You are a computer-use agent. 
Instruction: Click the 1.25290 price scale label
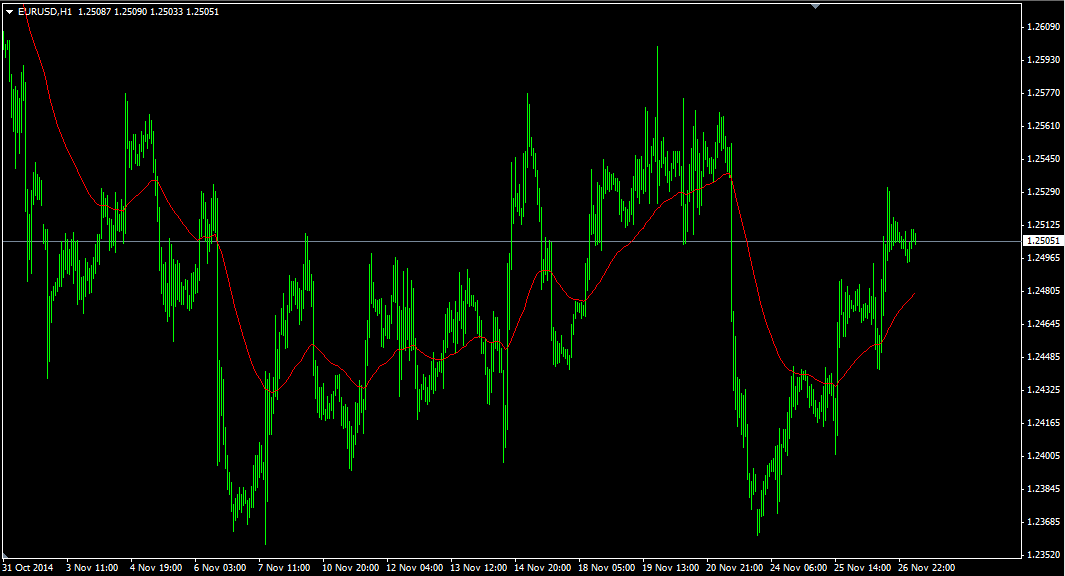[x=1043, y=192]
